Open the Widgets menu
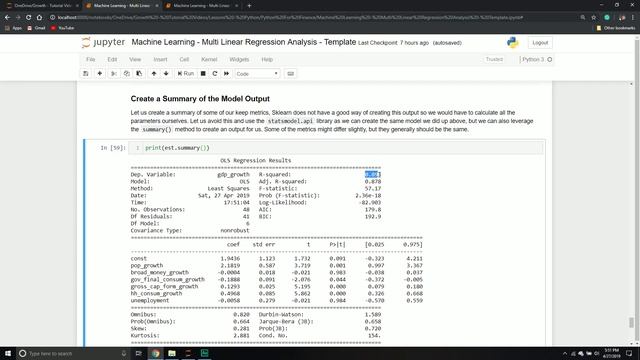This screenshot has height=360, width=640. click(239, 60)
